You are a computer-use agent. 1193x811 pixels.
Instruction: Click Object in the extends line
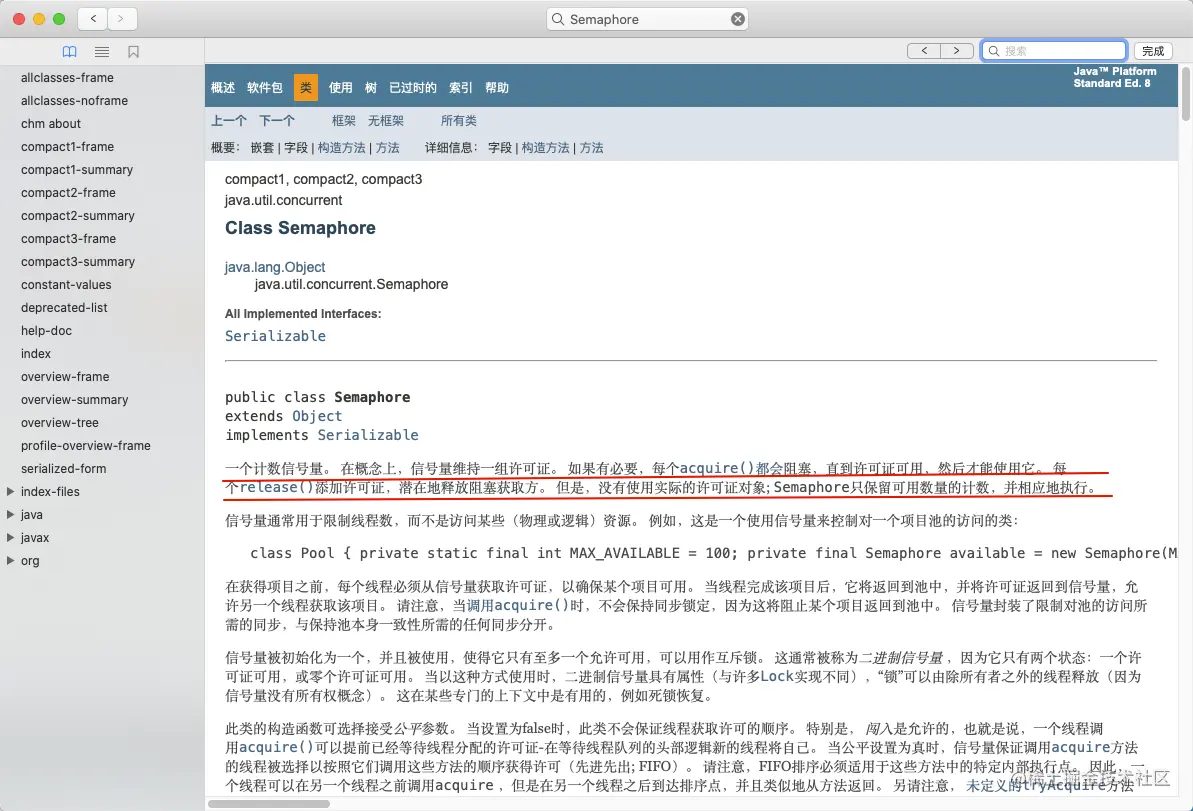click(317, 416)
